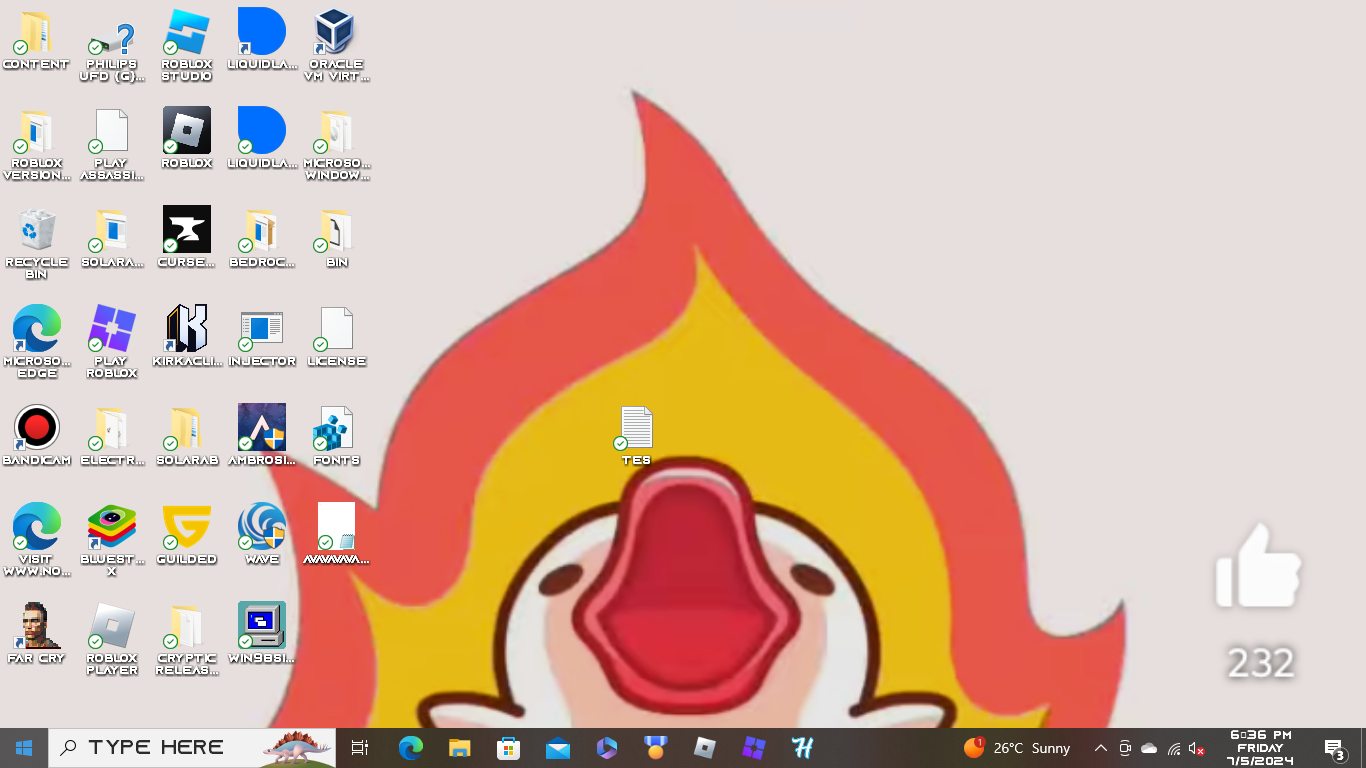
Task: Open Microsoft Store from the taskbar
Action: pyautogui.click(x=508, y=748)
